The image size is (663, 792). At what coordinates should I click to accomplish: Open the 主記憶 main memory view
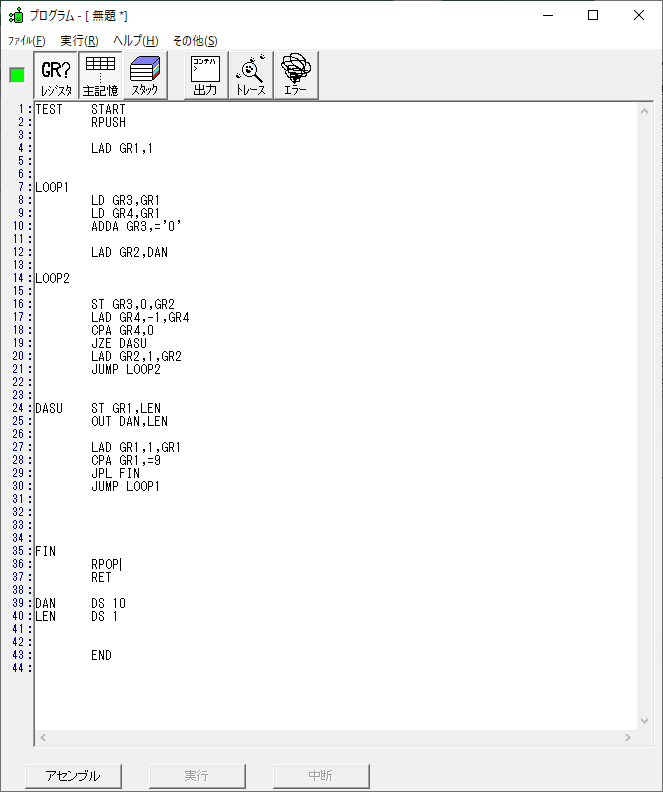(x=100, y=75)
